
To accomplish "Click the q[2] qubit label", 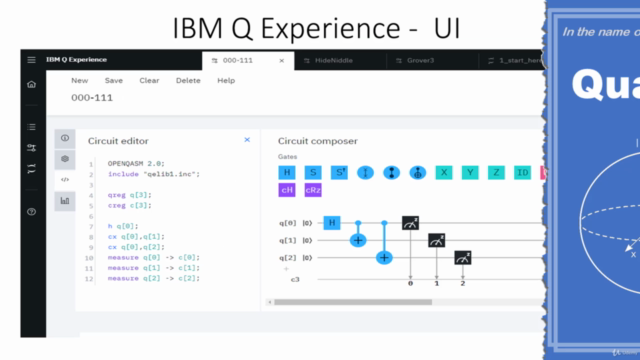I will tap(288, 258).
